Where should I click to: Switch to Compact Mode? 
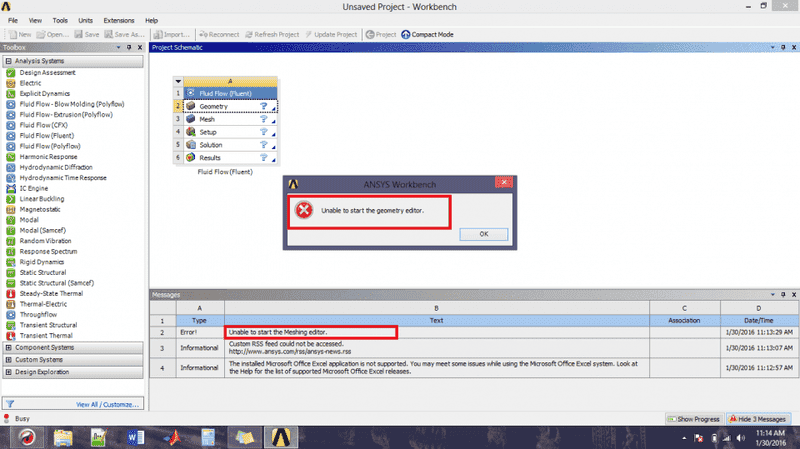(427, 35)
